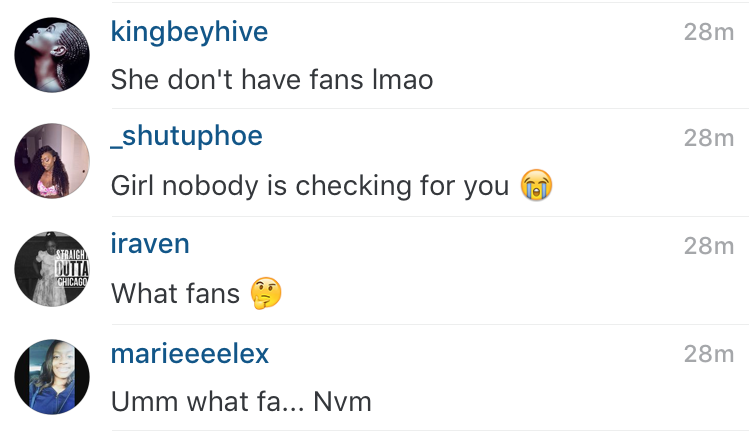Select the thinking face emoji
Viewport: 749px width, 433px height.
tap(266, 293)
